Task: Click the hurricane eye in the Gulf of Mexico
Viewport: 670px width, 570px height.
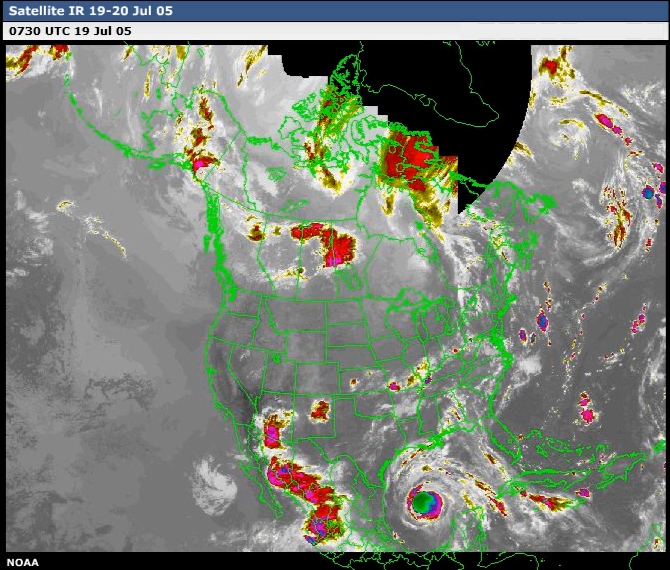Action: pos(425,502)
